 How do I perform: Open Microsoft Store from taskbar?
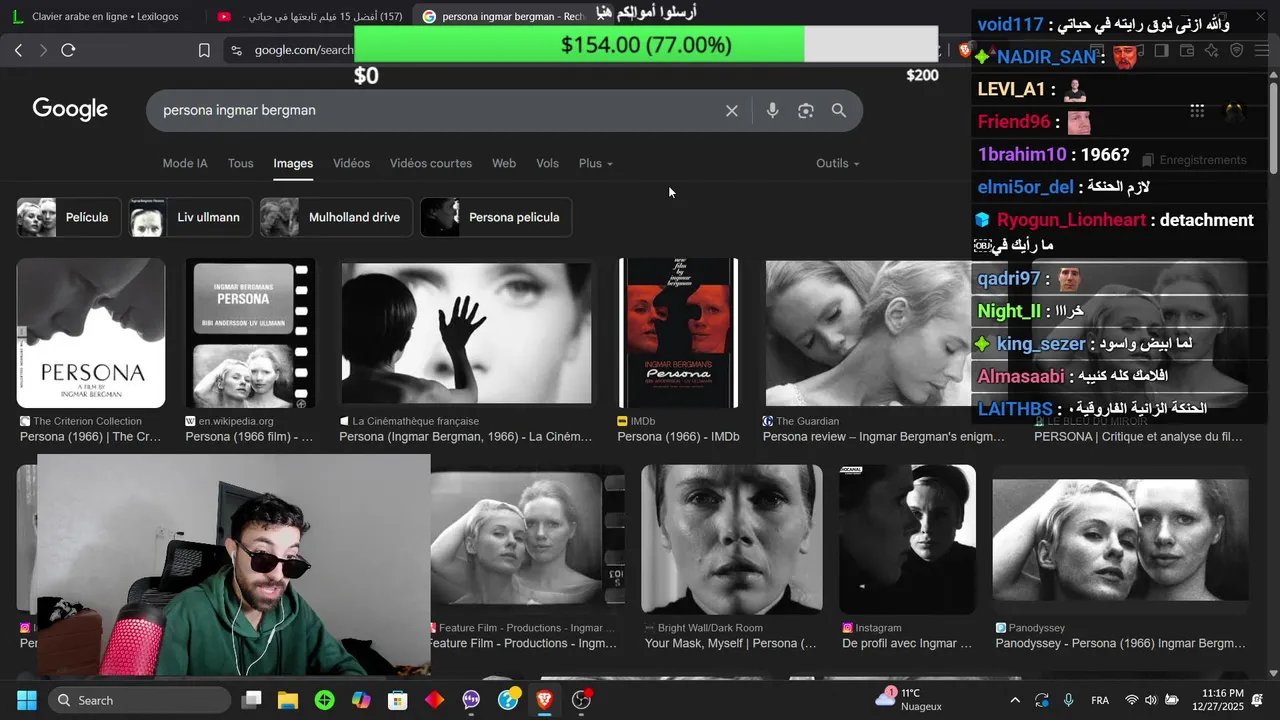(x=398, y=700)
